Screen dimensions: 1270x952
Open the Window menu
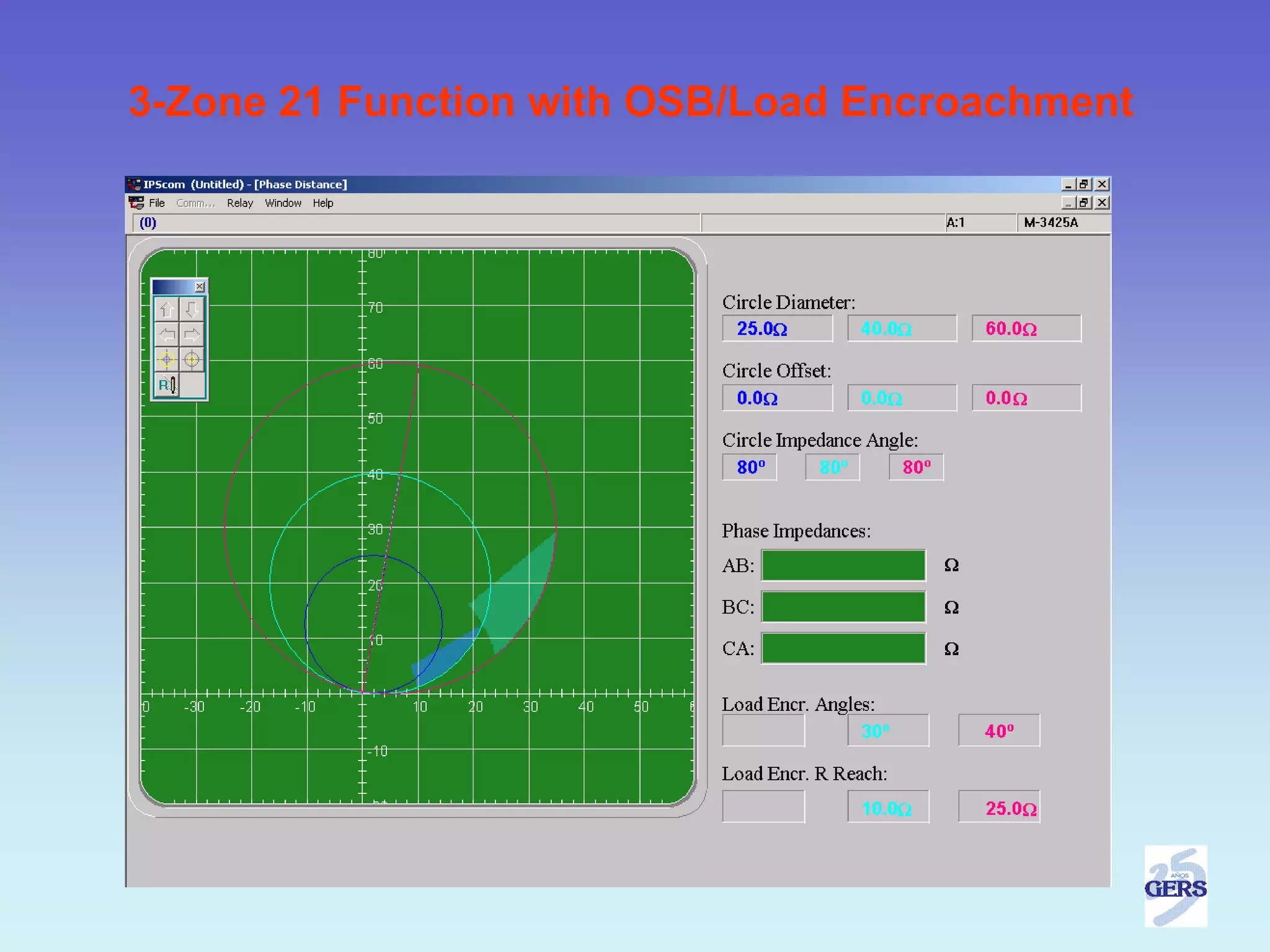tap(283, 203)
